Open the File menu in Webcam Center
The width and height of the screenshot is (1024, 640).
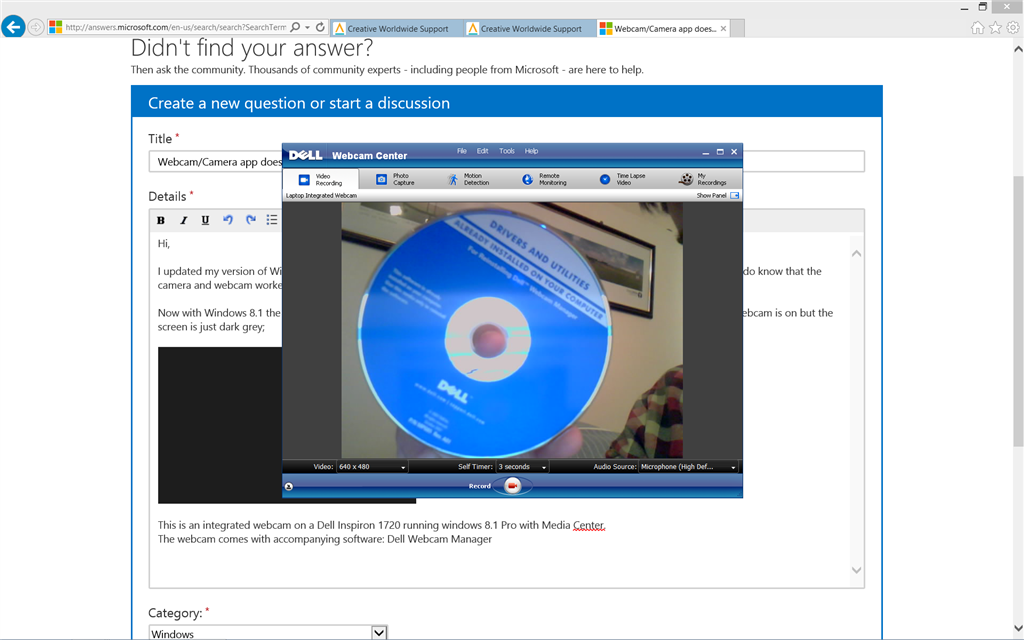click(x=462, y=151)
